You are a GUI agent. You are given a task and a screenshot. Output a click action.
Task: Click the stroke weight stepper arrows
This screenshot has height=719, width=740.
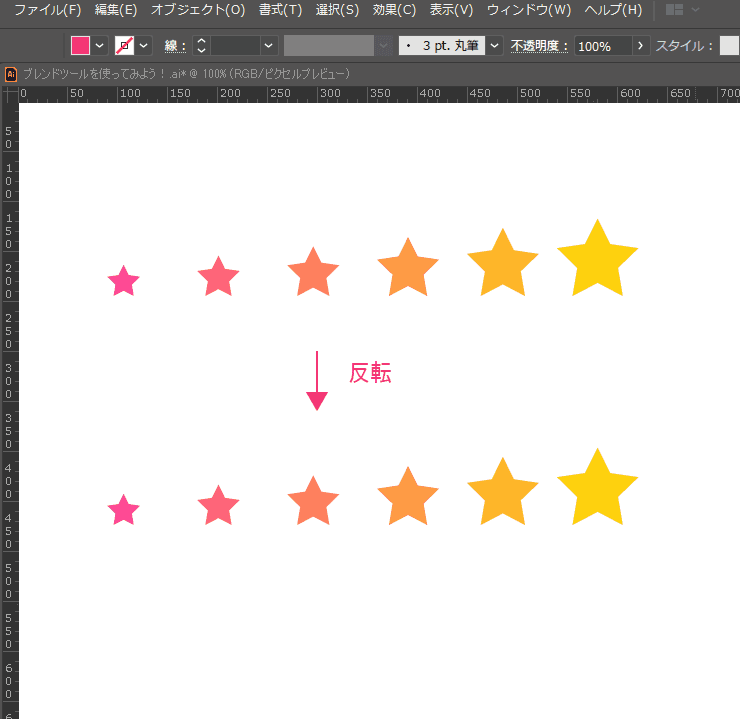coord(201,46)
